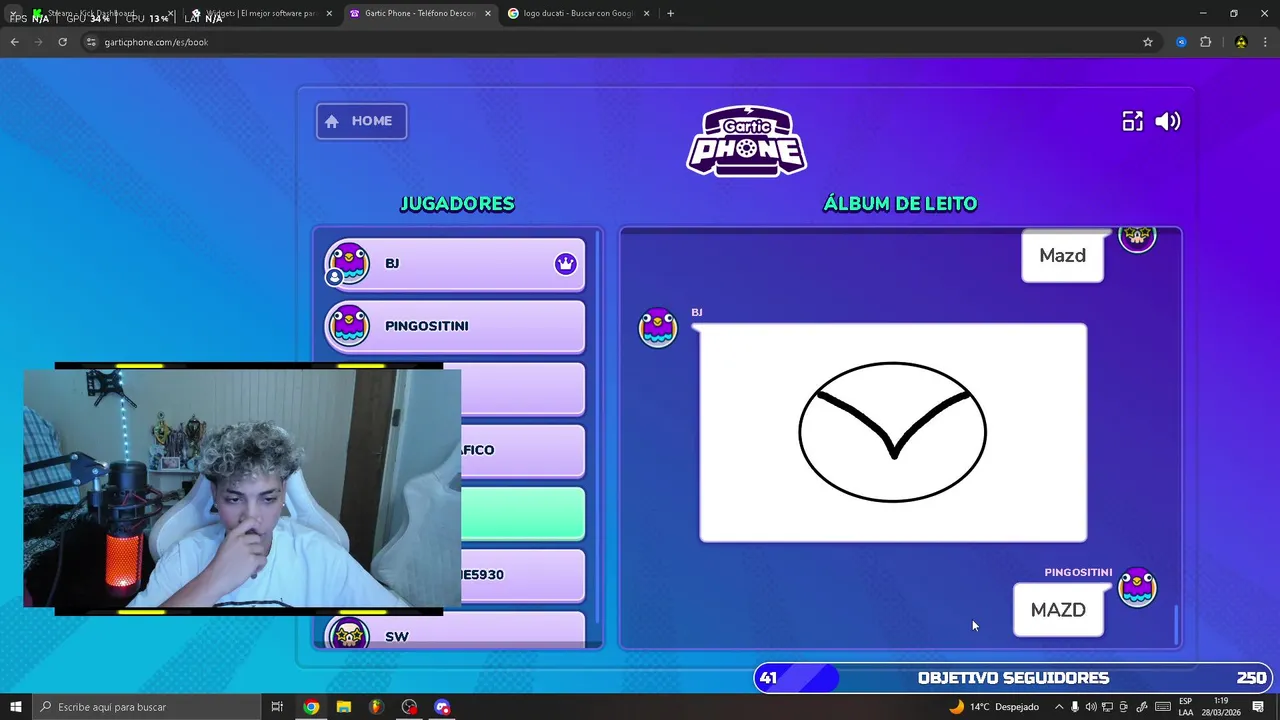1280x720 pixels.
Task: Open the clock showing 1:19
Action: click(x=1221, y=707)
